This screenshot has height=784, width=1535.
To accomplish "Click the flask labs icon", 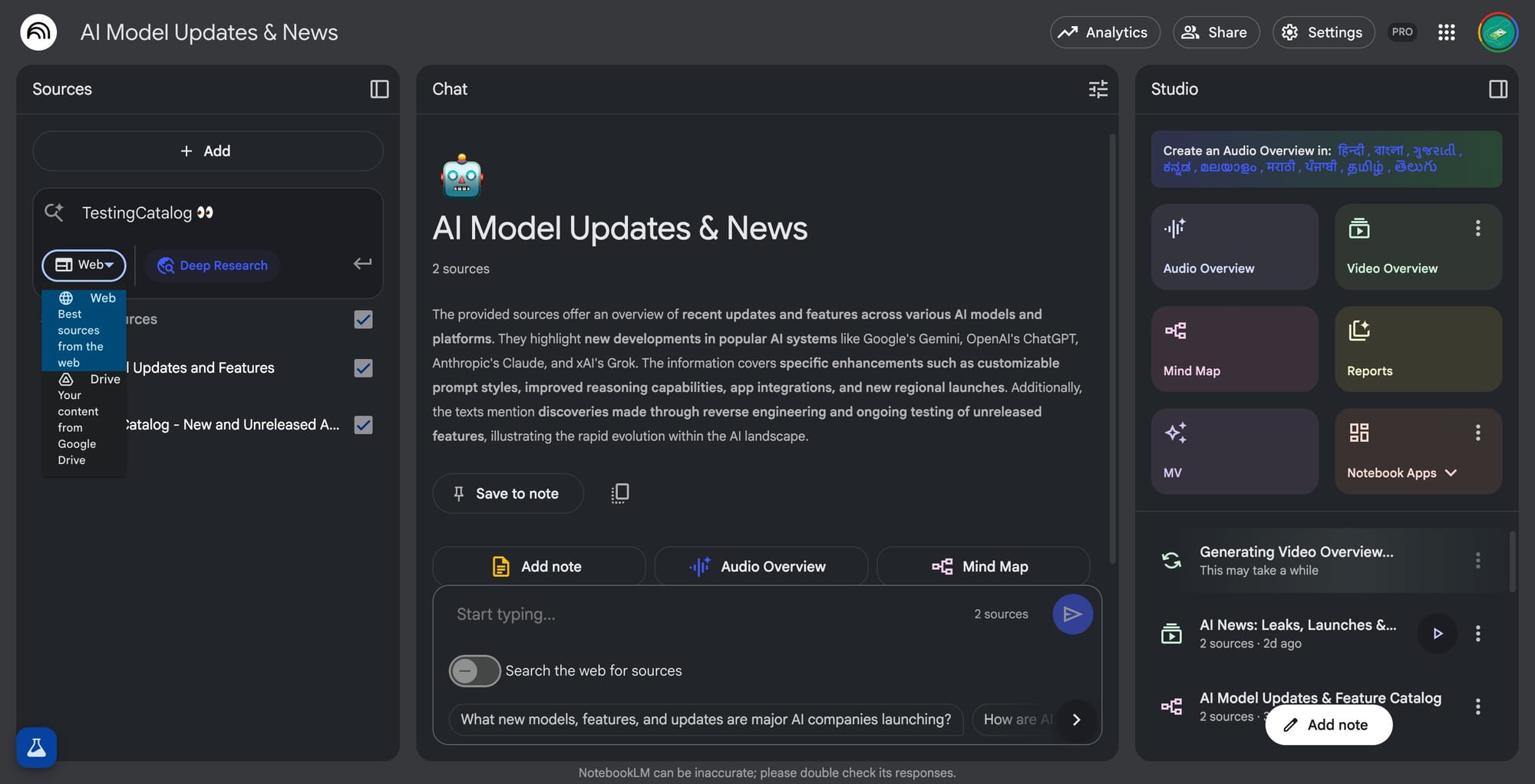I will click(36, 747).
